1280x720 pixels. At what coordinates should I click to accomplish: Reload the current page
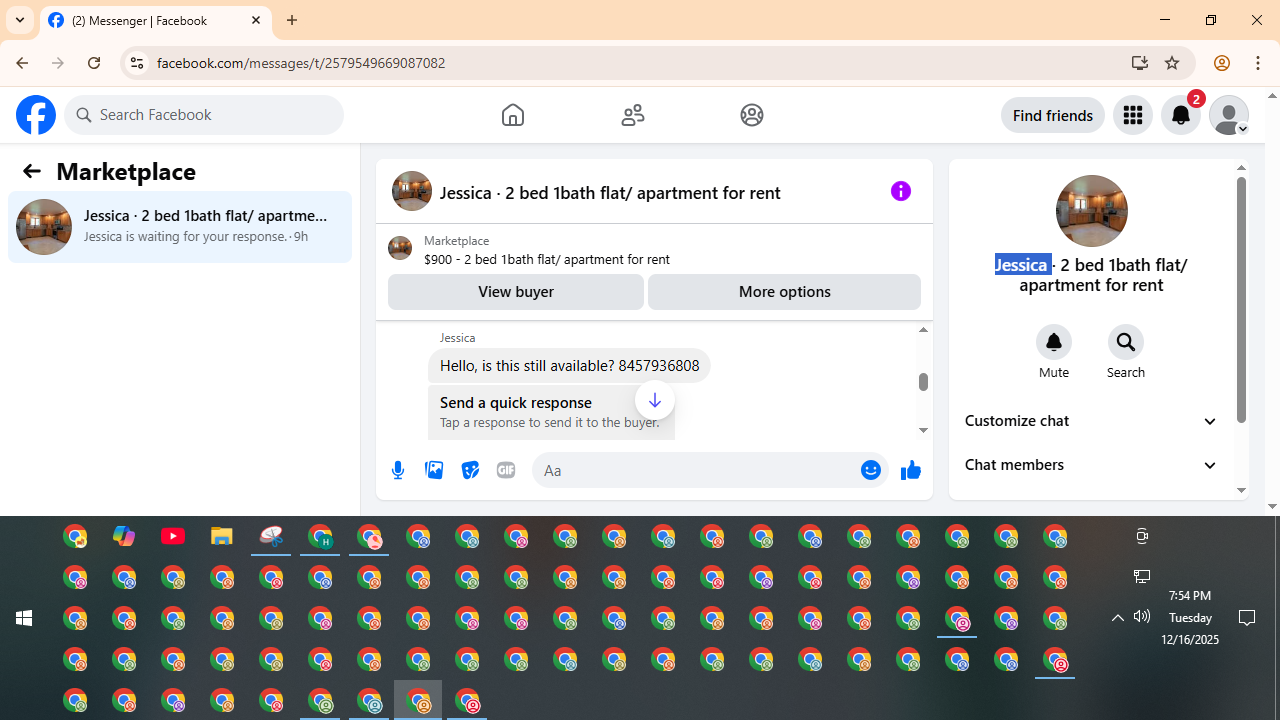tap(94, 63)
